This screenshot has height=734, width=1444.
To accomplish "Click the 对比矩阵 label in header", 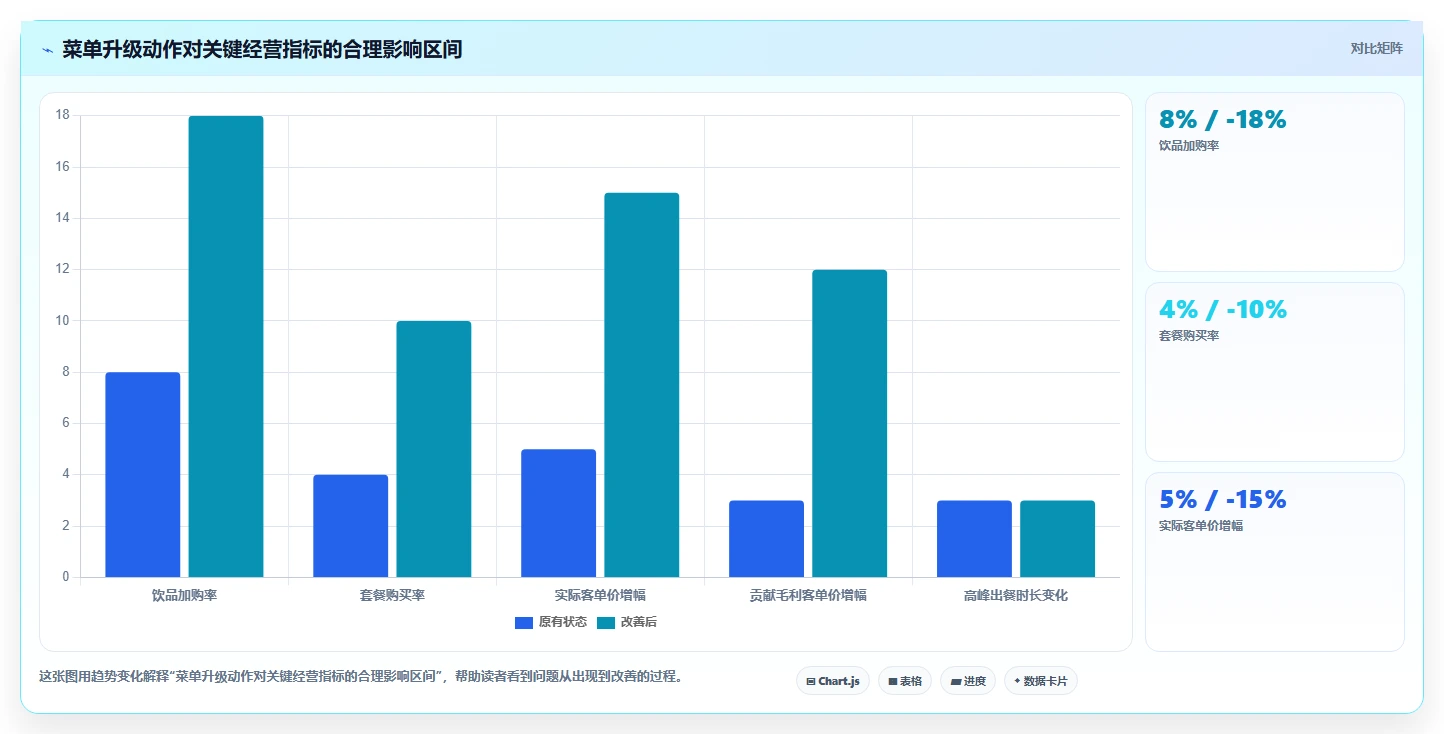I will point(1376,49).
